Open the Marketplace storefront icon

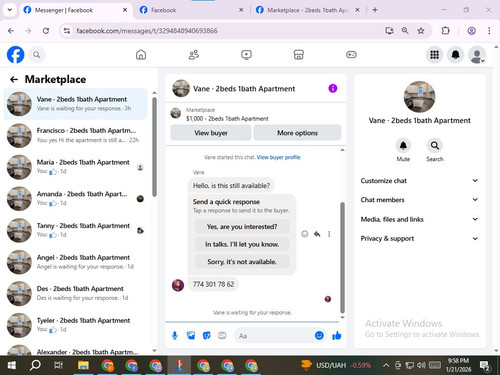(299, 55)
